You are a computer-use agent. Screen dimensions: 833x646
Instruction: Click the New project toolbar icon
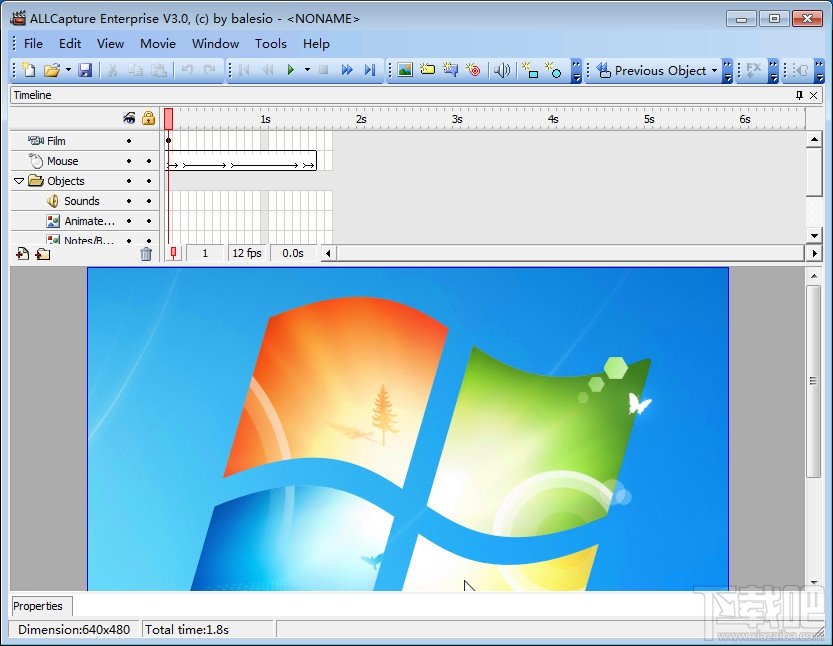[x=29, y=70]
